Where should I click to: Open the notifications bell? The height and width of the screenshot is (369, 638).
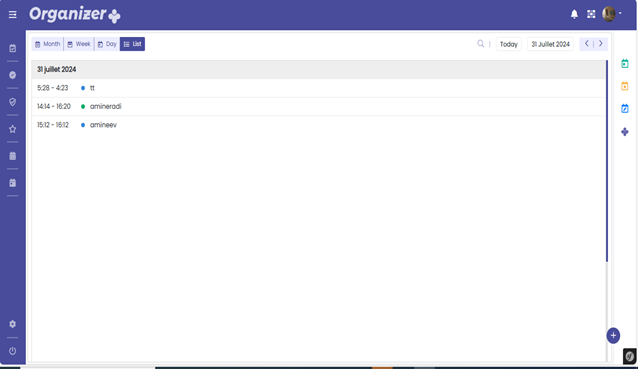574,14
